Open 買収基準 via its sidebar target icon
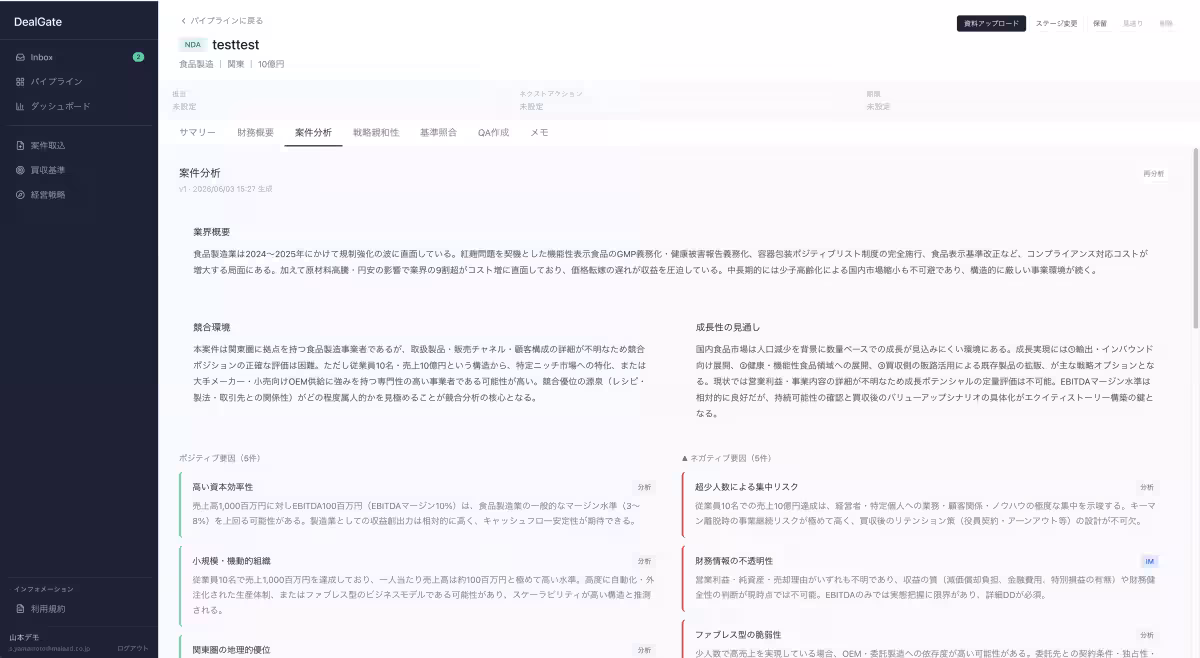1200x658 pixels. pyautogui.click(x=20, y=170)
